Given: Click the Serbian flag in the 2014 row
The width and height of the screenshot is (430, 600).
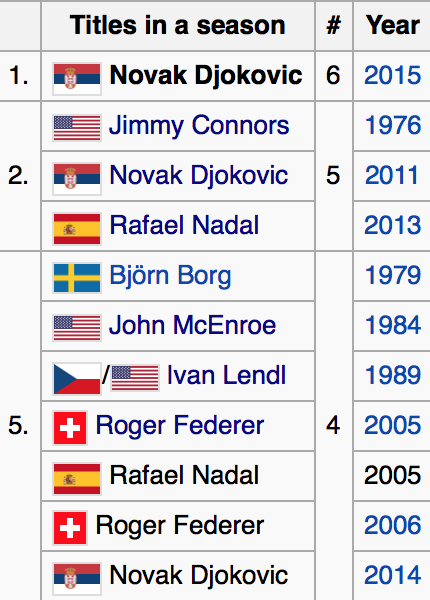Looking at the screenshot, I should (77, 579).
